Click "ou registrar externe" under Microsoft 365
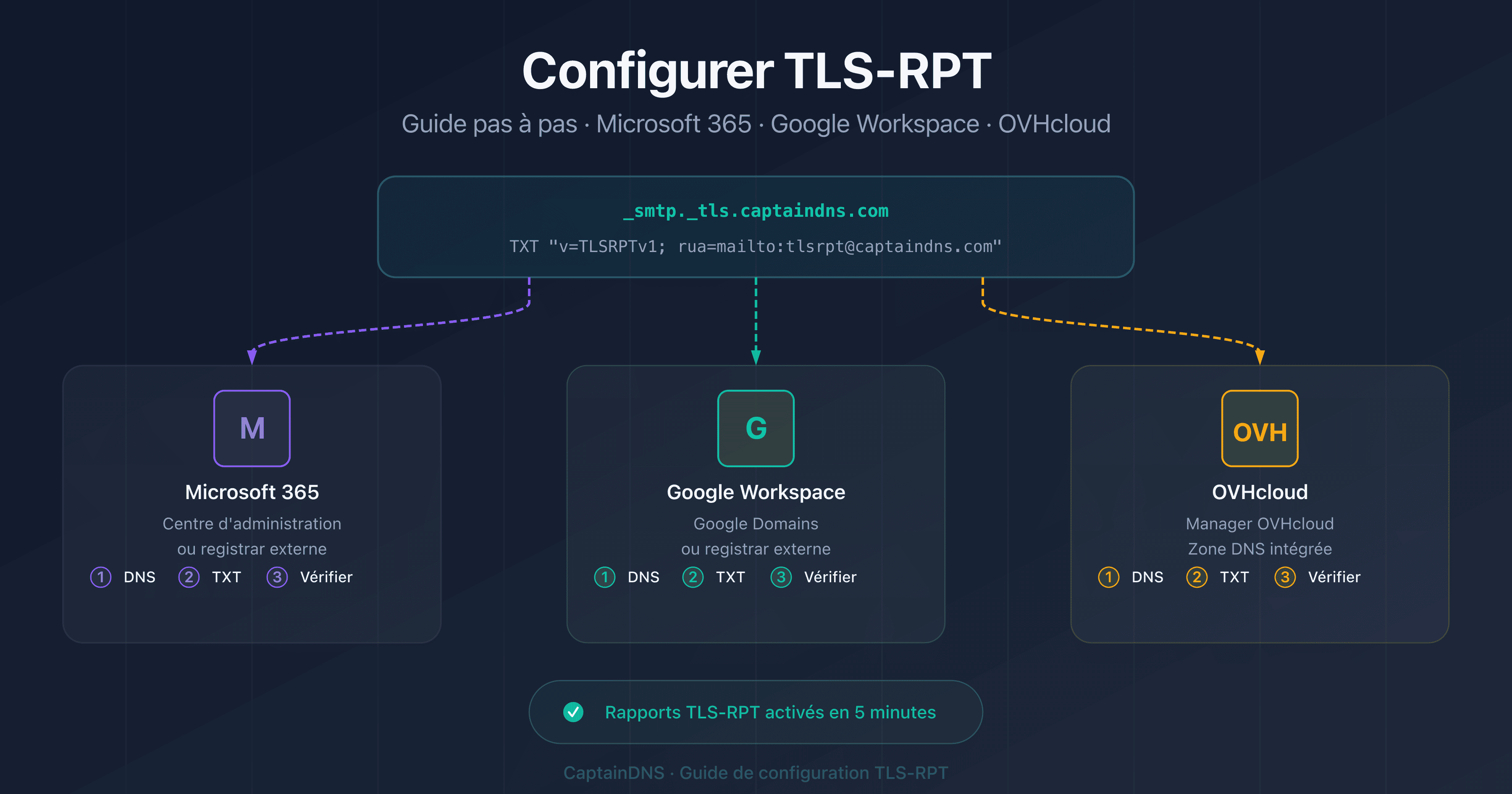 pyautogui.click(x=252, y=549)
